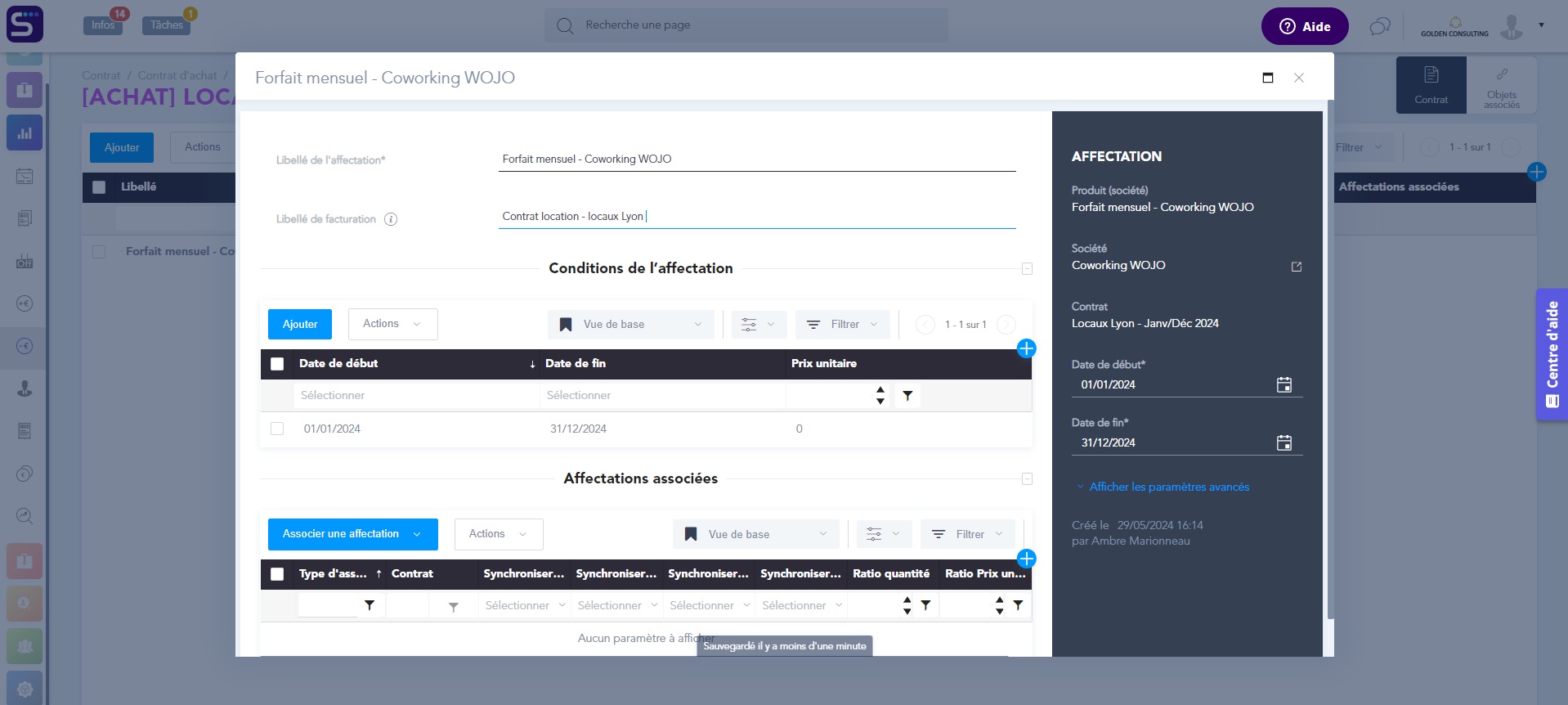
Task: Toggle select-all checkbox in the Affectations associées table header
Action: [x=277, y=574]
